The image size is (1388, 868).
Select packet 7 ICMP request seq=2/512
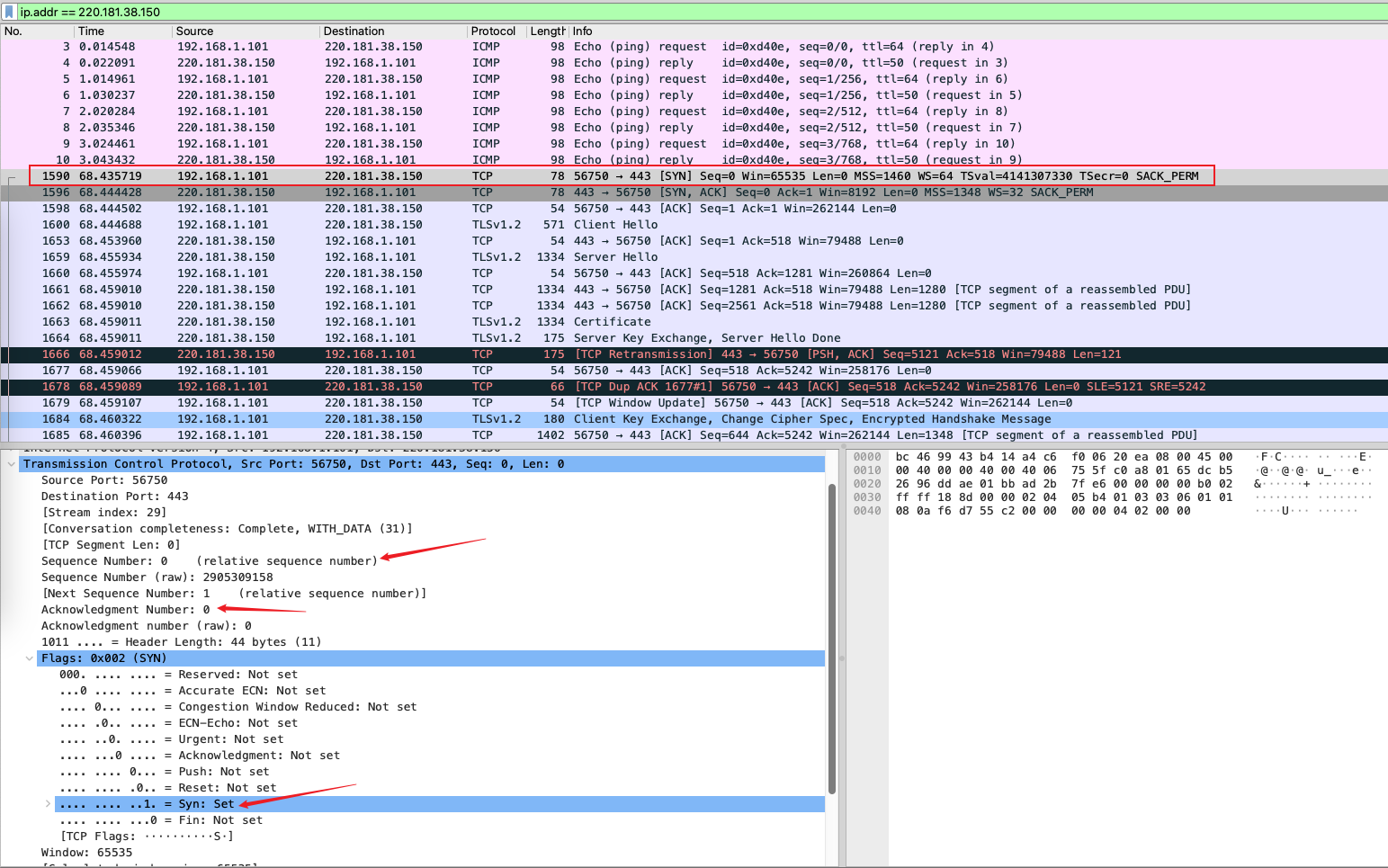(694, 112)
